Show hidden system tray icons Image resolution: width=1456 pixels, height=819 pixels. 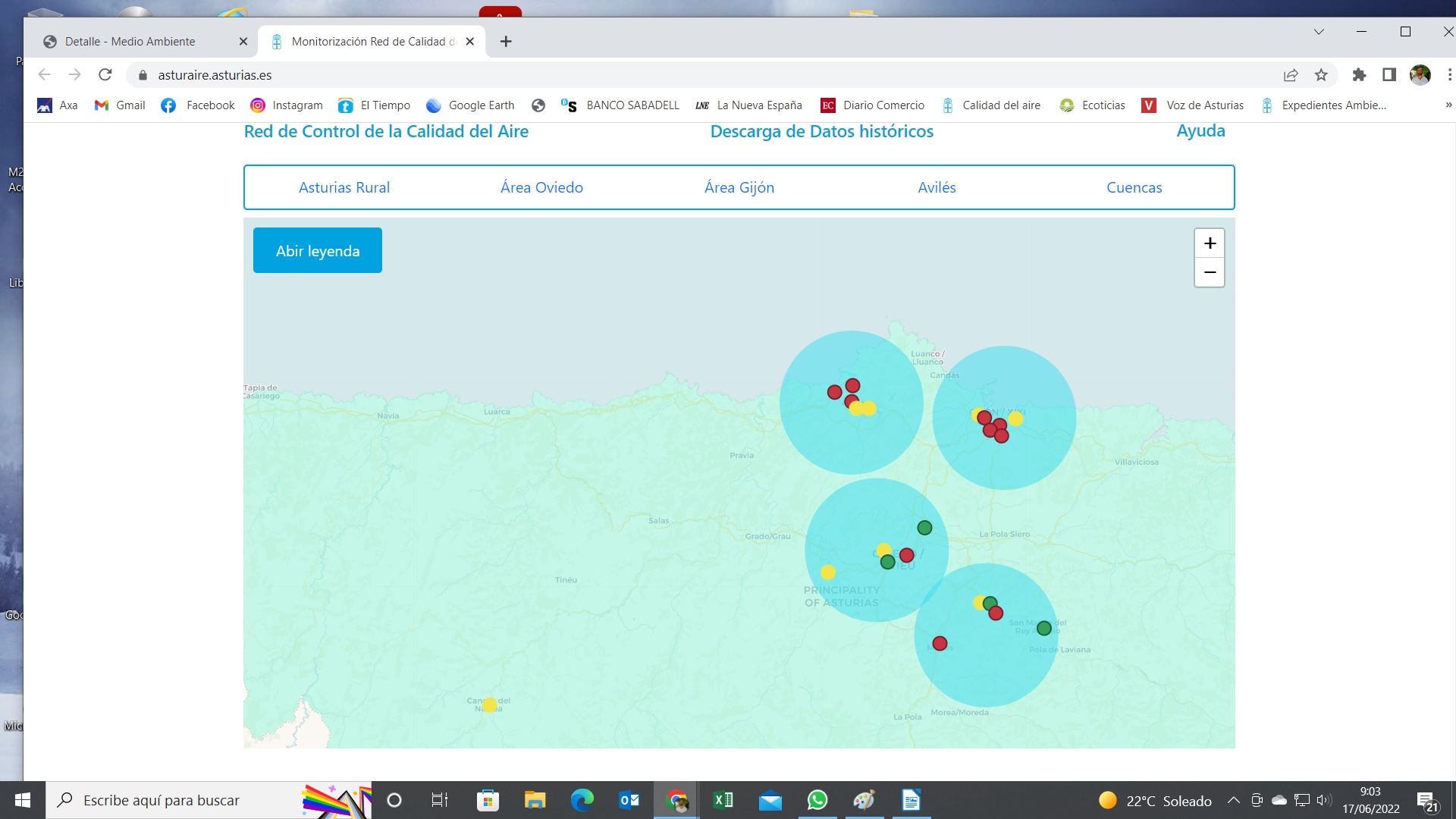1234,800
